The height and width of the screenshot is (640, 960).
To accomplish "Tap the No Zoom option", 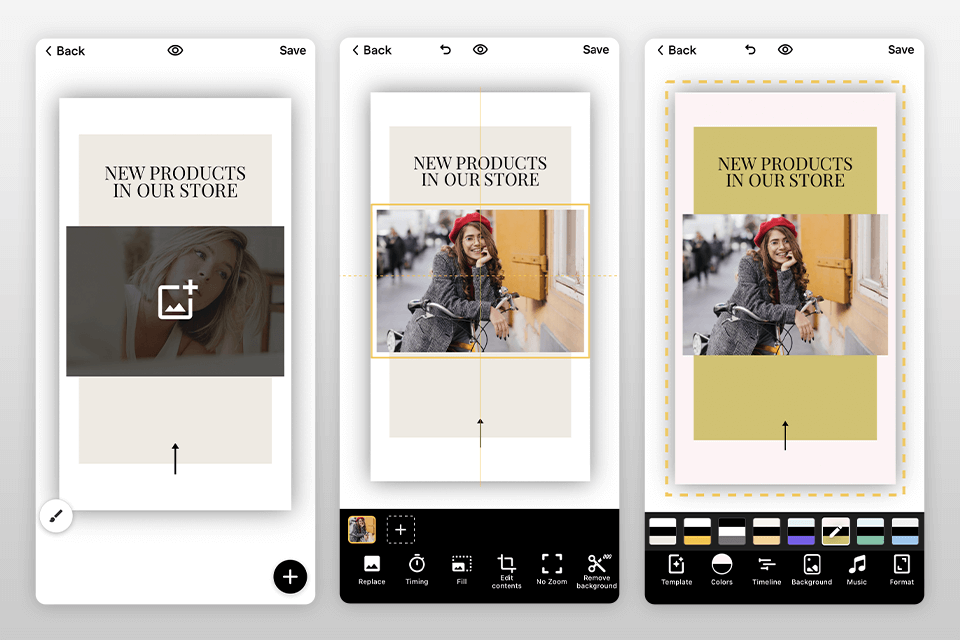I will pyautogui.click(x=552, y=570).
